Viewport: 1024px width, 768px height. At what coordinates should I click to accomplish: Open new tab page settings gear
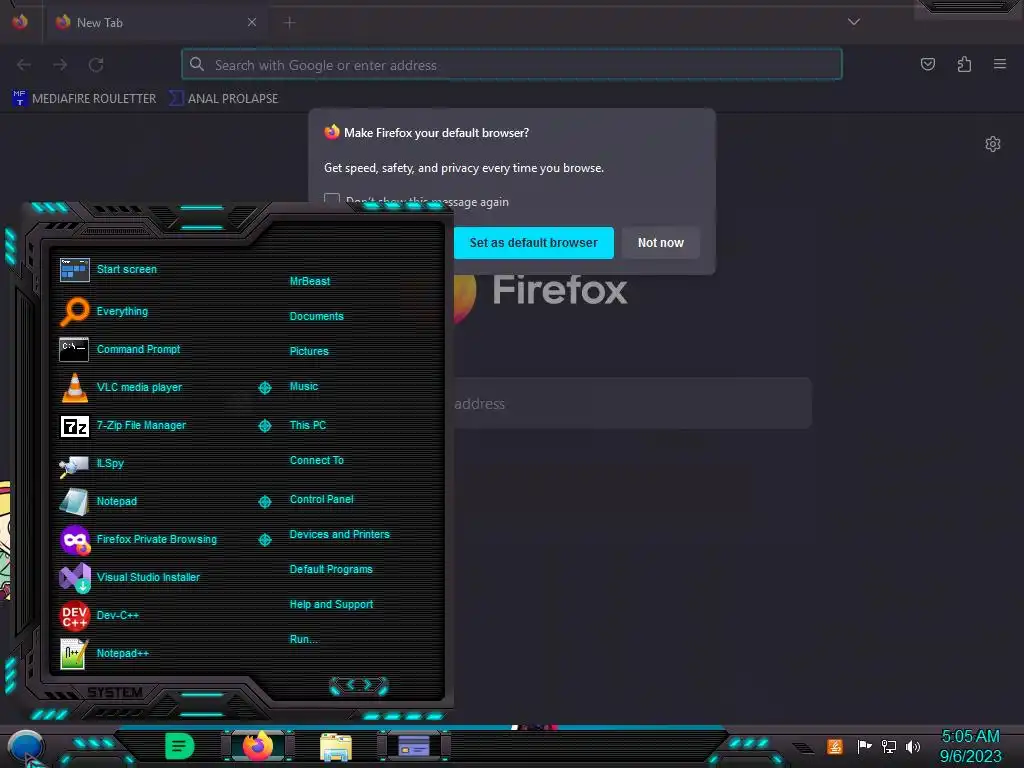click(993, 144)
